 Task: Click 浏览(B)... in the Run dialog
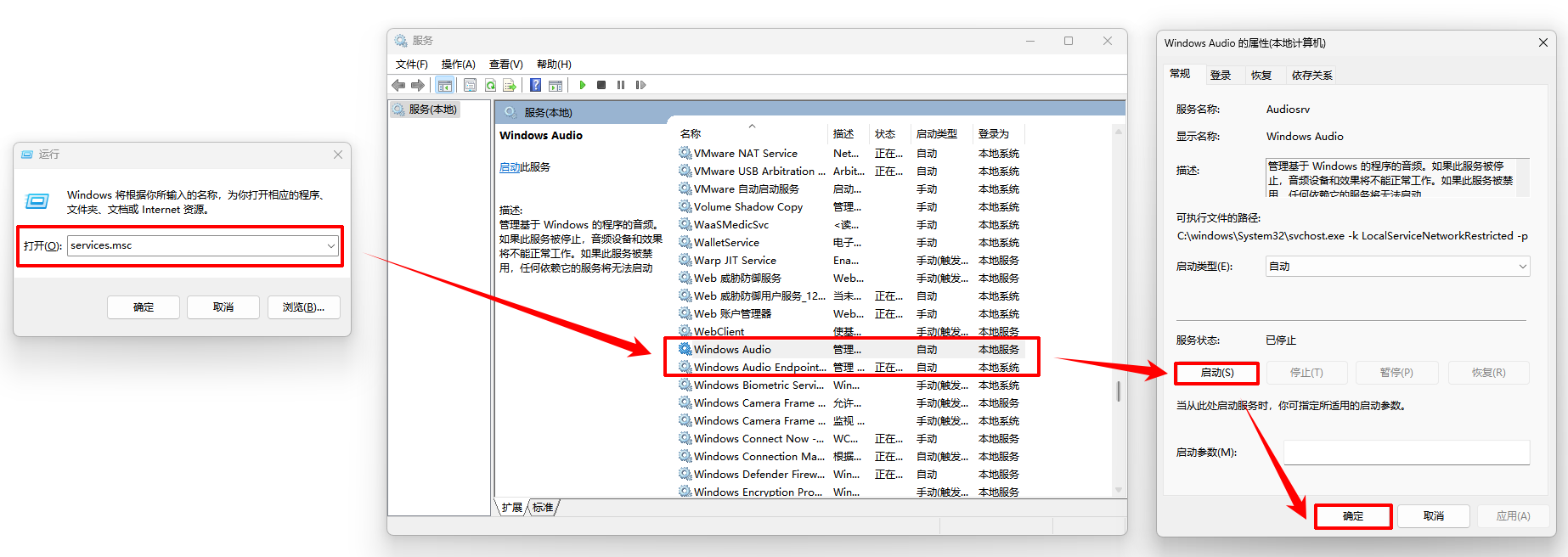[x=304, y=307]
